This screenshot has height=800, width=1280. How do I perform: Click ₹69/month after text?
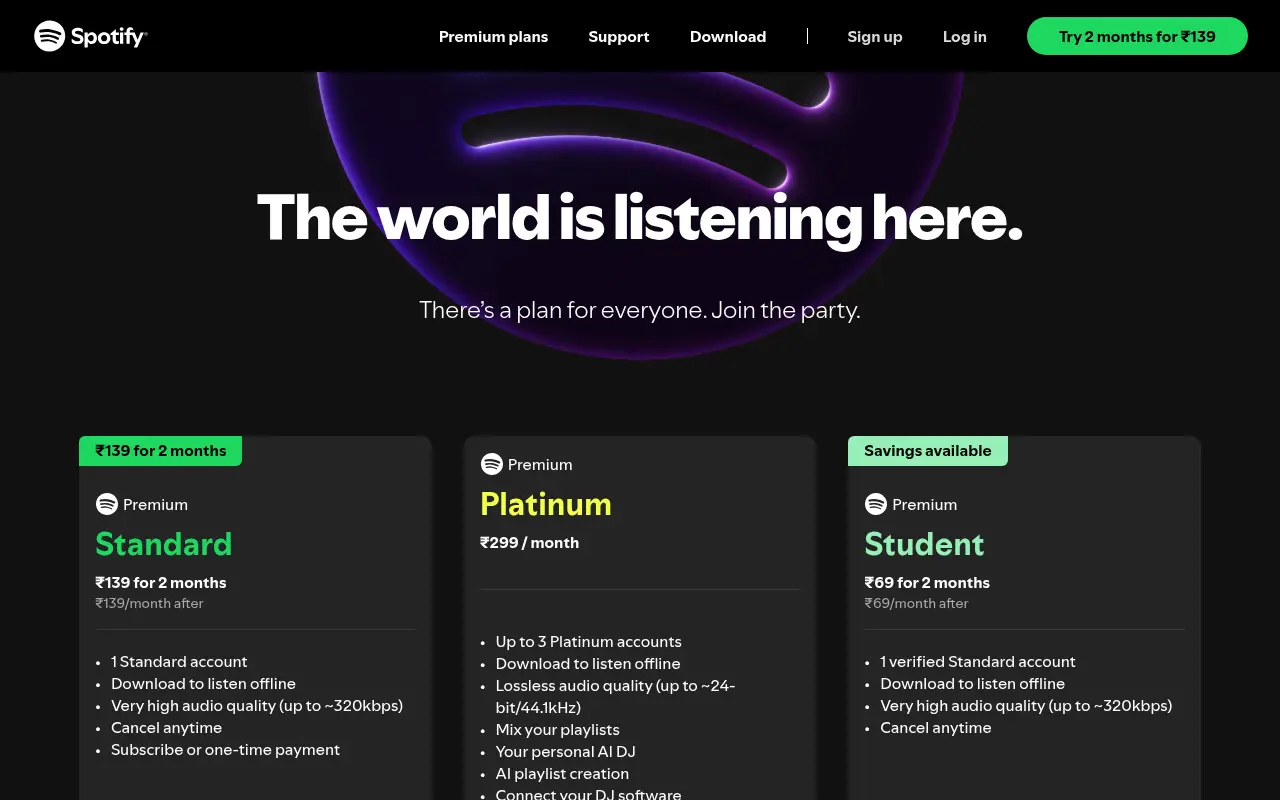coord(917,604)
